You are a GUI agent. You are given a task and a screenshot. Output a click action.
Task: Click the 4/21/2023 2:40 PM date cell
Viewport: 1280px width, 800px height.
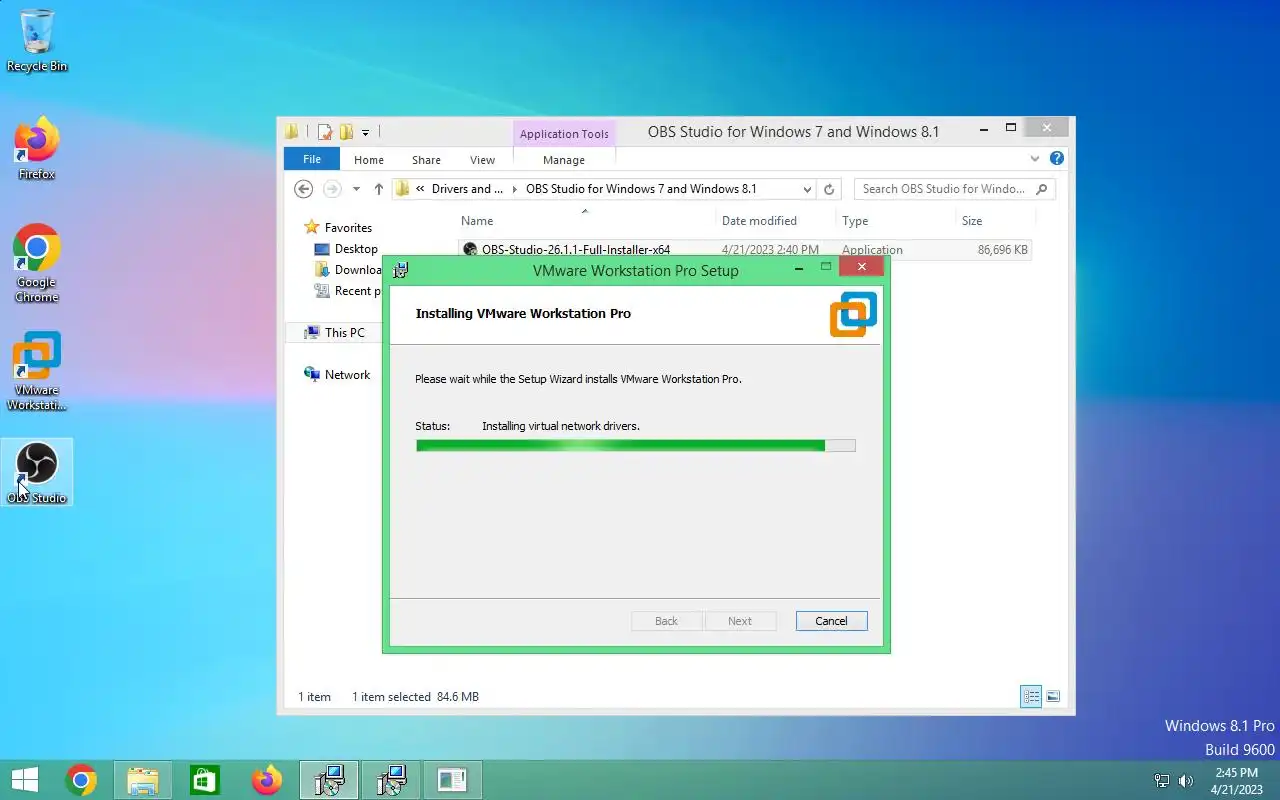[x=770, y=250]
